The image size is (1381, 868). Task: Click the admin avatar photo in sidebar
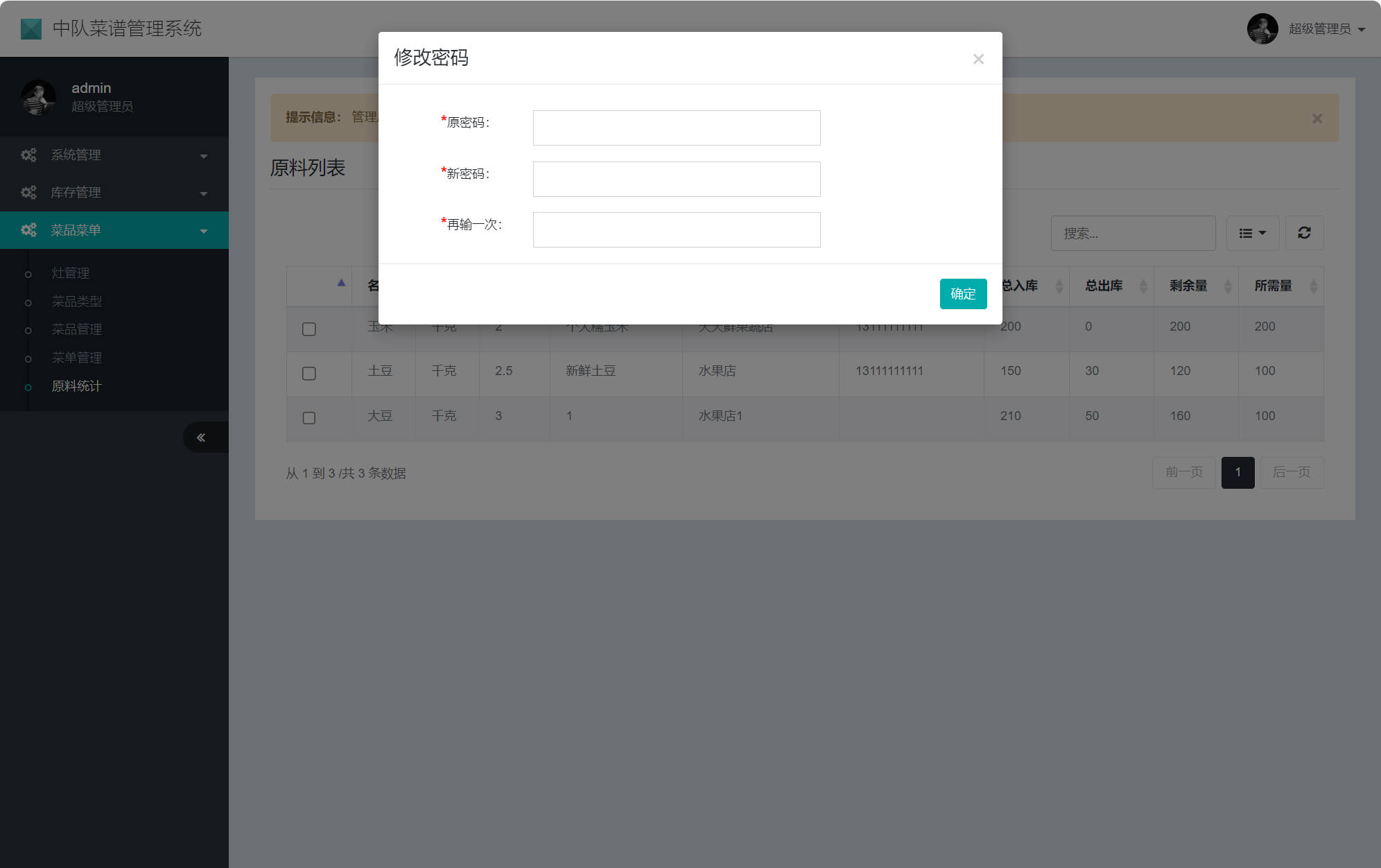[39, 97]
